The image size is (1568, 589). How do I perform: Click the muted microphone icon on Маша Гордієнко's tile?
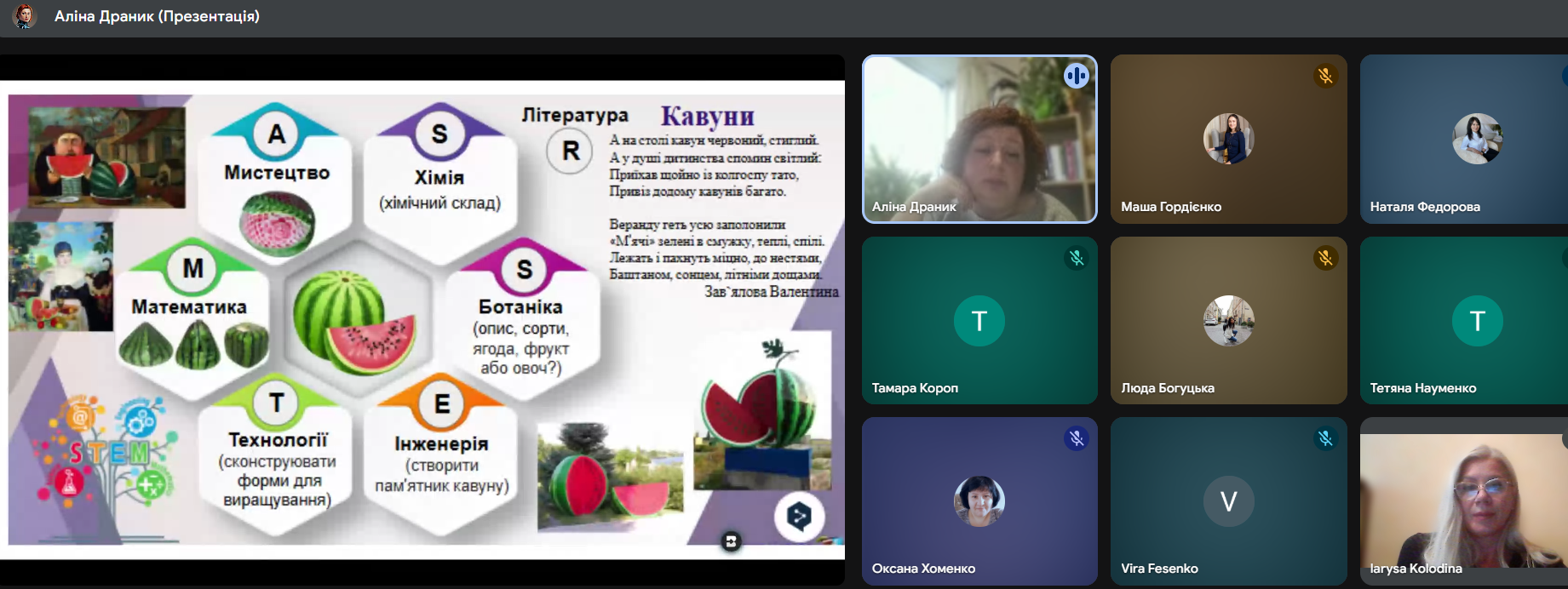pyautogui.click(x=1324, y=76)
